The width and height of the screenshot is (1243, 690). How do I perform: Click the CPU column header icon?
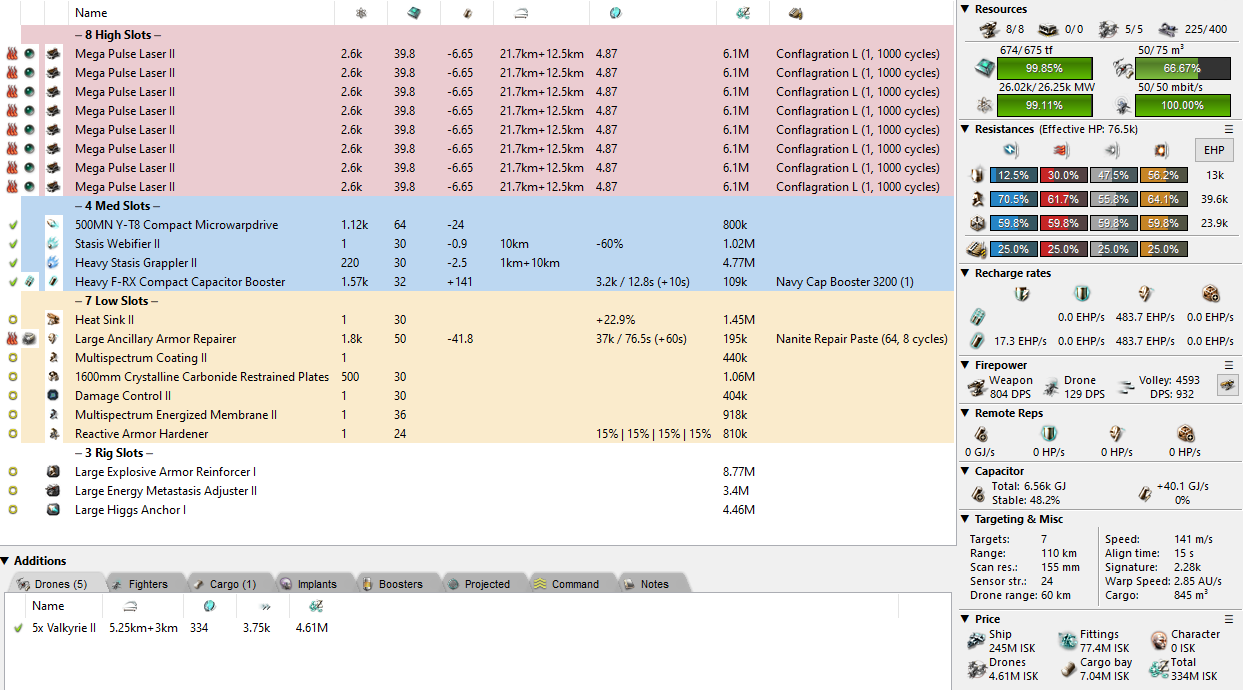(x=413, y=13)
